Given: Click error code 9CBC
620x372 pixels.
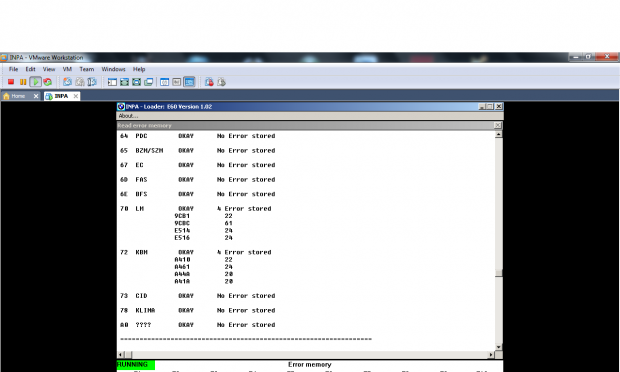Looking at the screenshot, I should [x=182, y=223].
